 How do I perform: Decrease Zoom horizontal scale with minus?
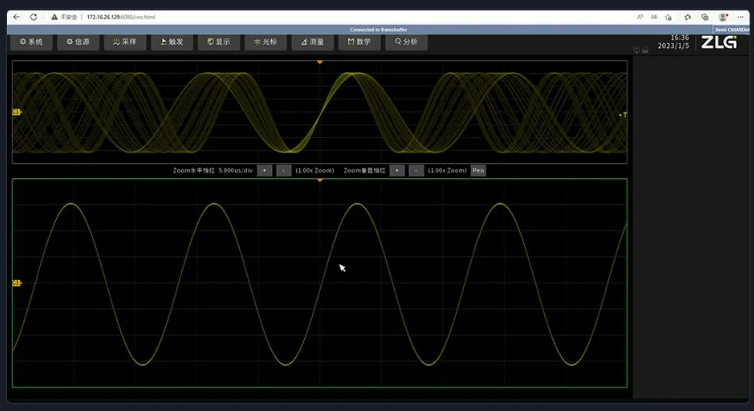[283, 171]
